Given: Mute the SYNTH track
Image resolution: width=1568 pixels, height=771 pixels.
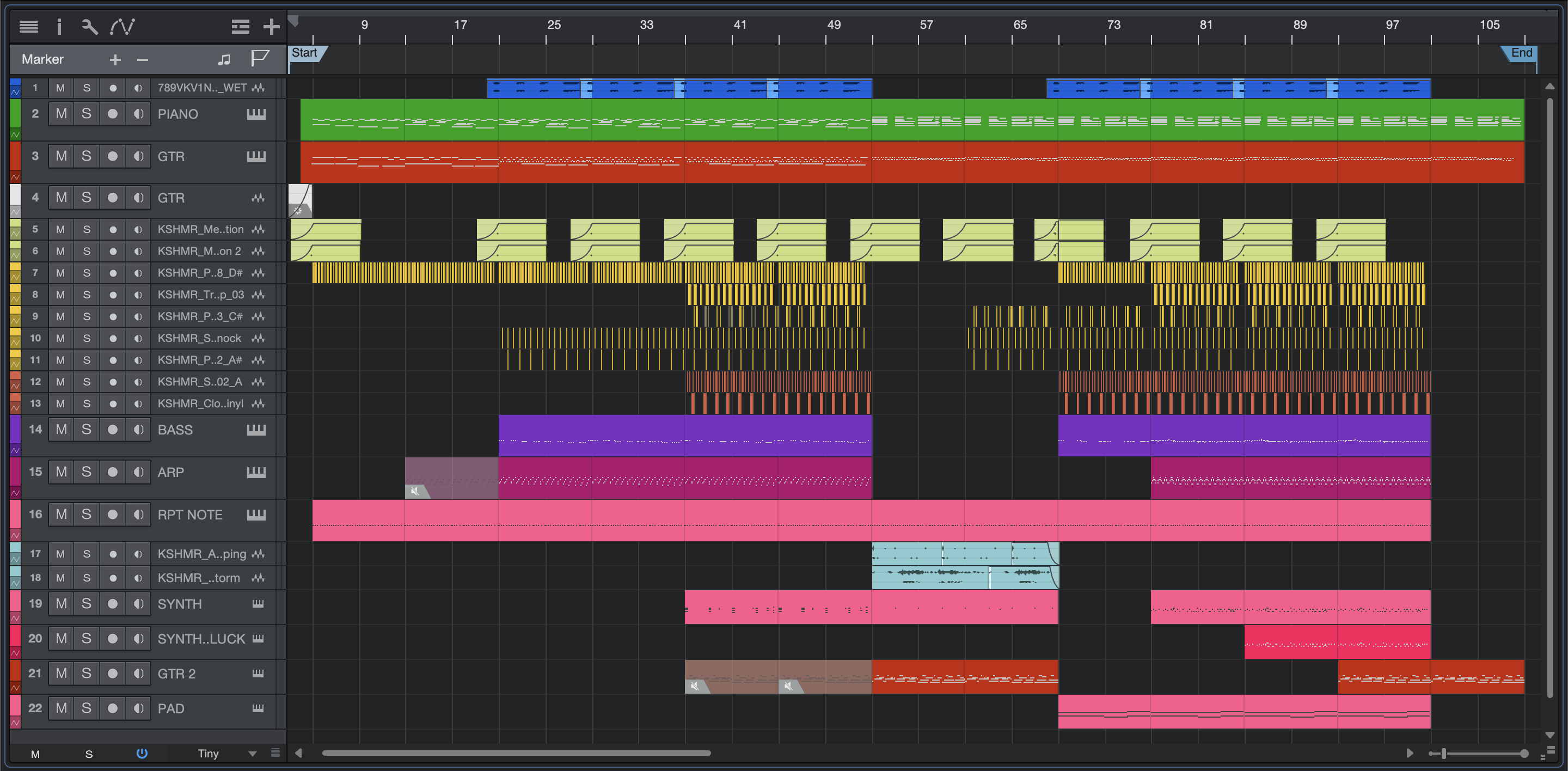Looking at the screenshot, I should (x=61, y=604).
